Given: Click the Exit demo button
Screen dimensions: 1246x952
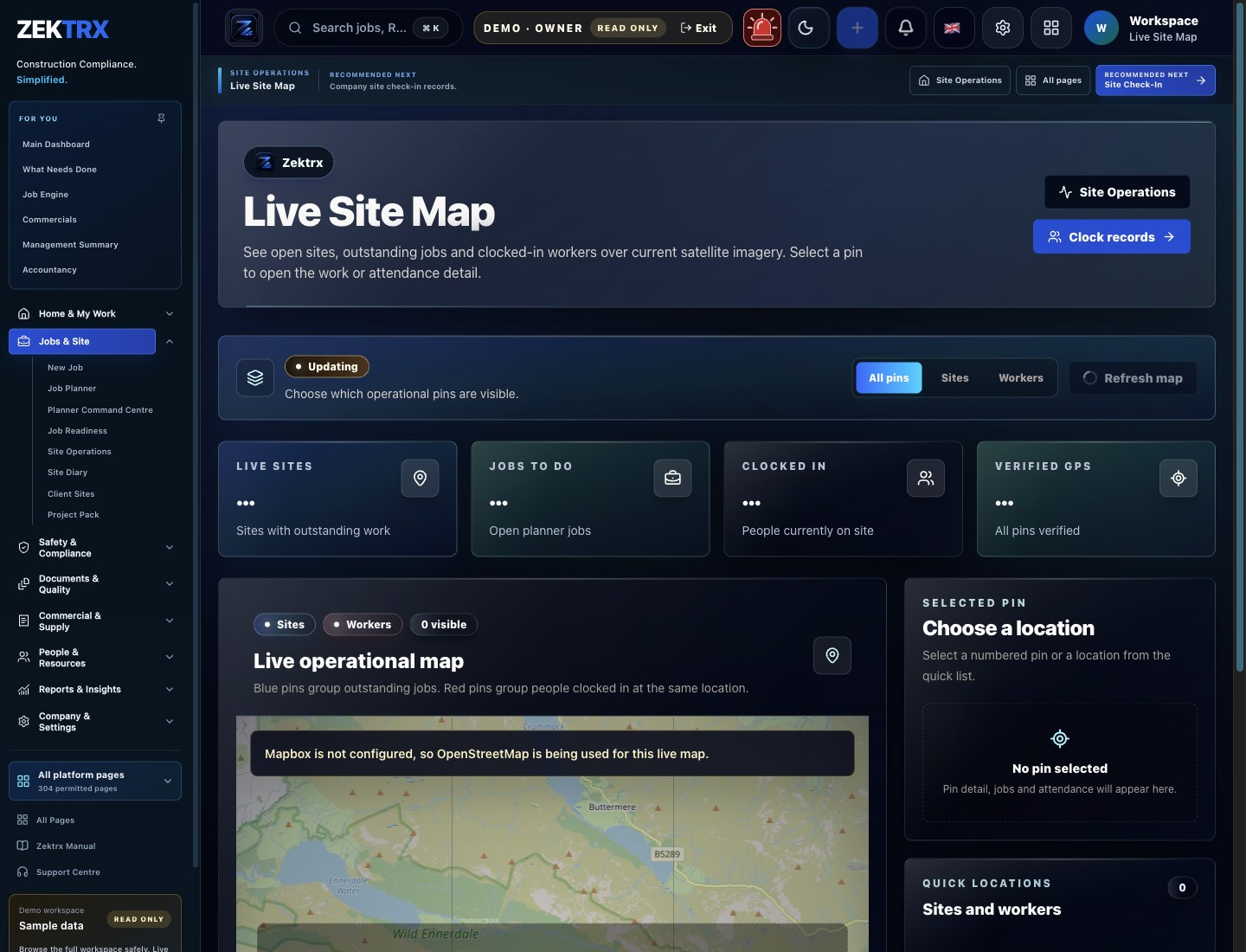Looking at the screenshot, I should pos(698,28).
